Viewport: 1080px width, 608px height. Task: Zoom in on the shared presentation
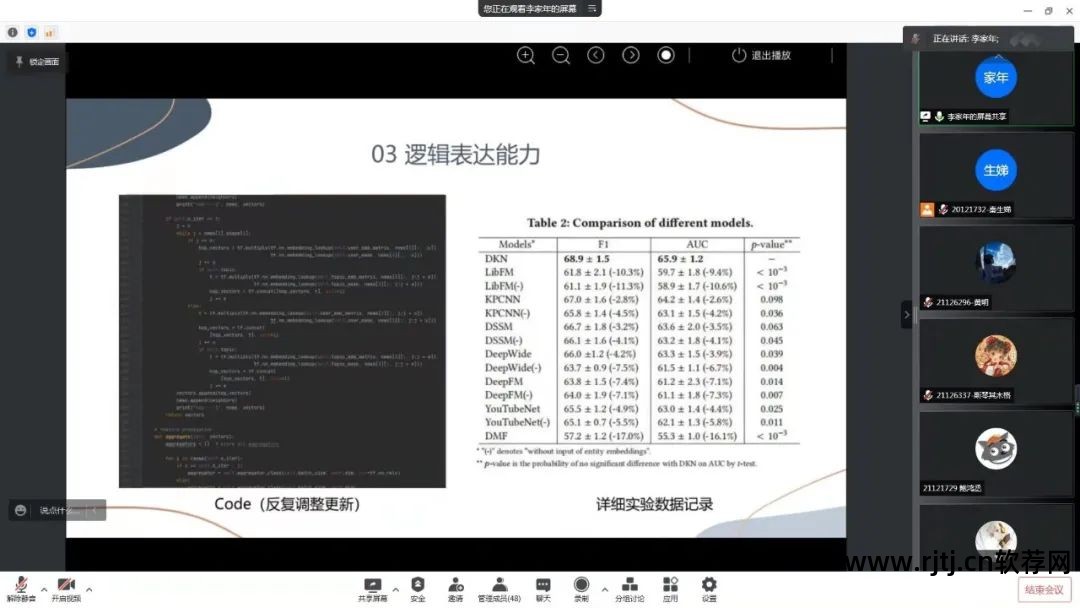point(526,56)
